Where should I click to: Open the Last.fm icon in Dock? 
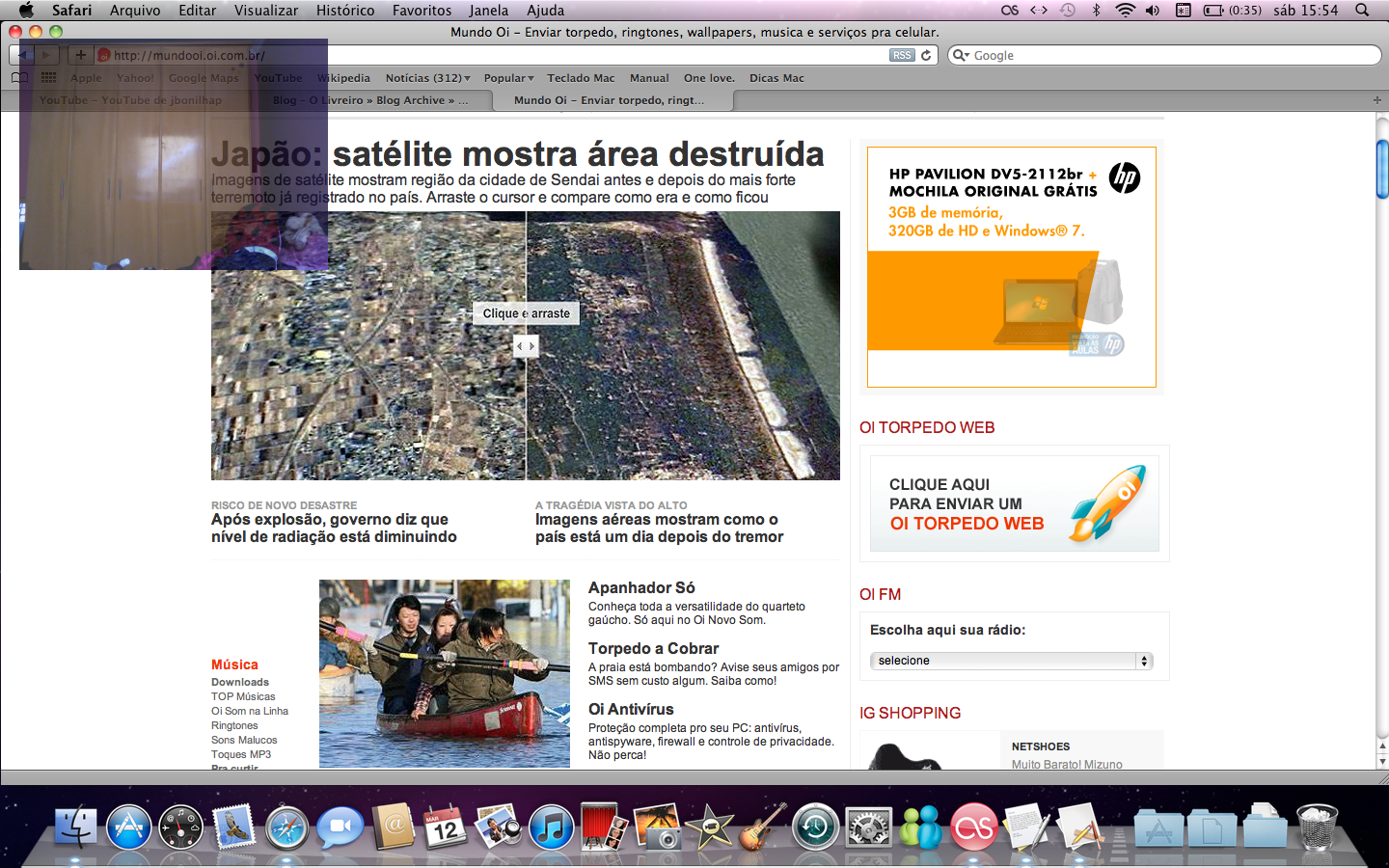tap(973, 827)
